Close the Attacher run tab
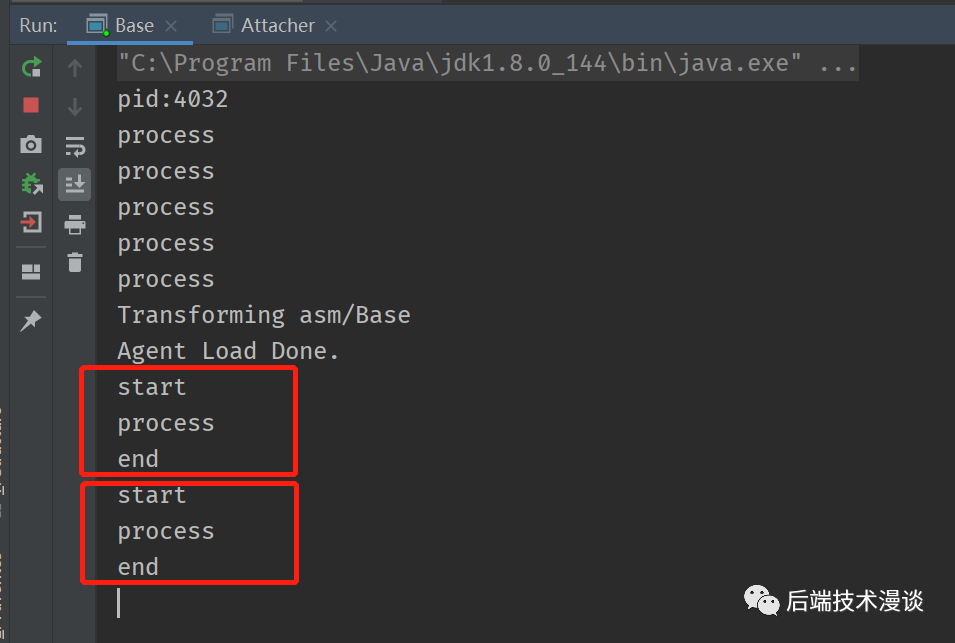 click(331, 26)
